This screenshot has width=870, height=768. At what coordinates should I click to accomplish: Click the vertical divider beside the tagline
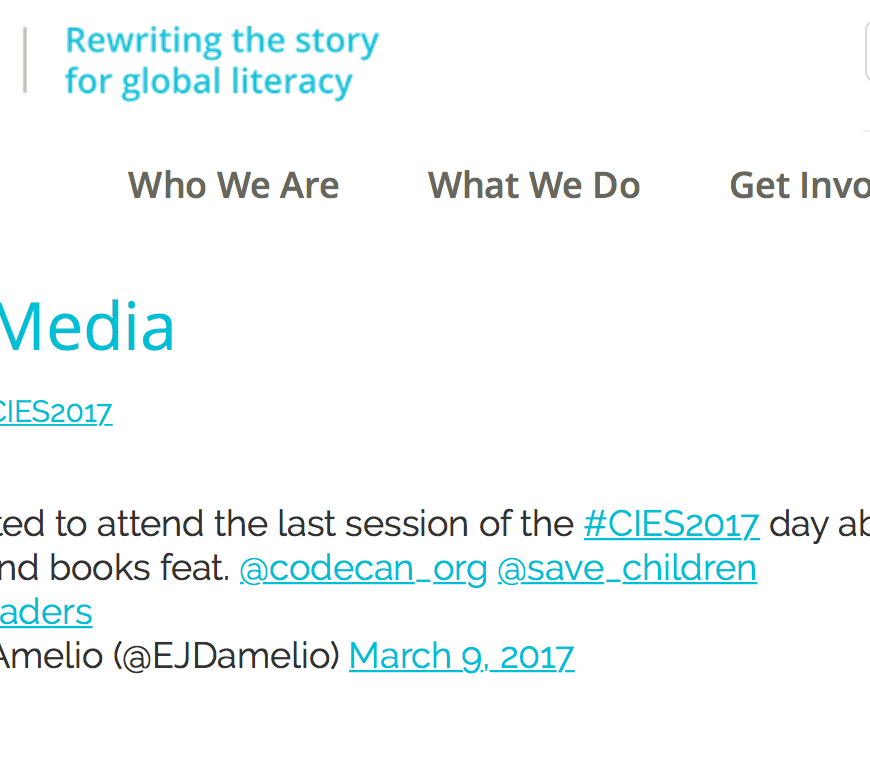click(x=25, y=60)
